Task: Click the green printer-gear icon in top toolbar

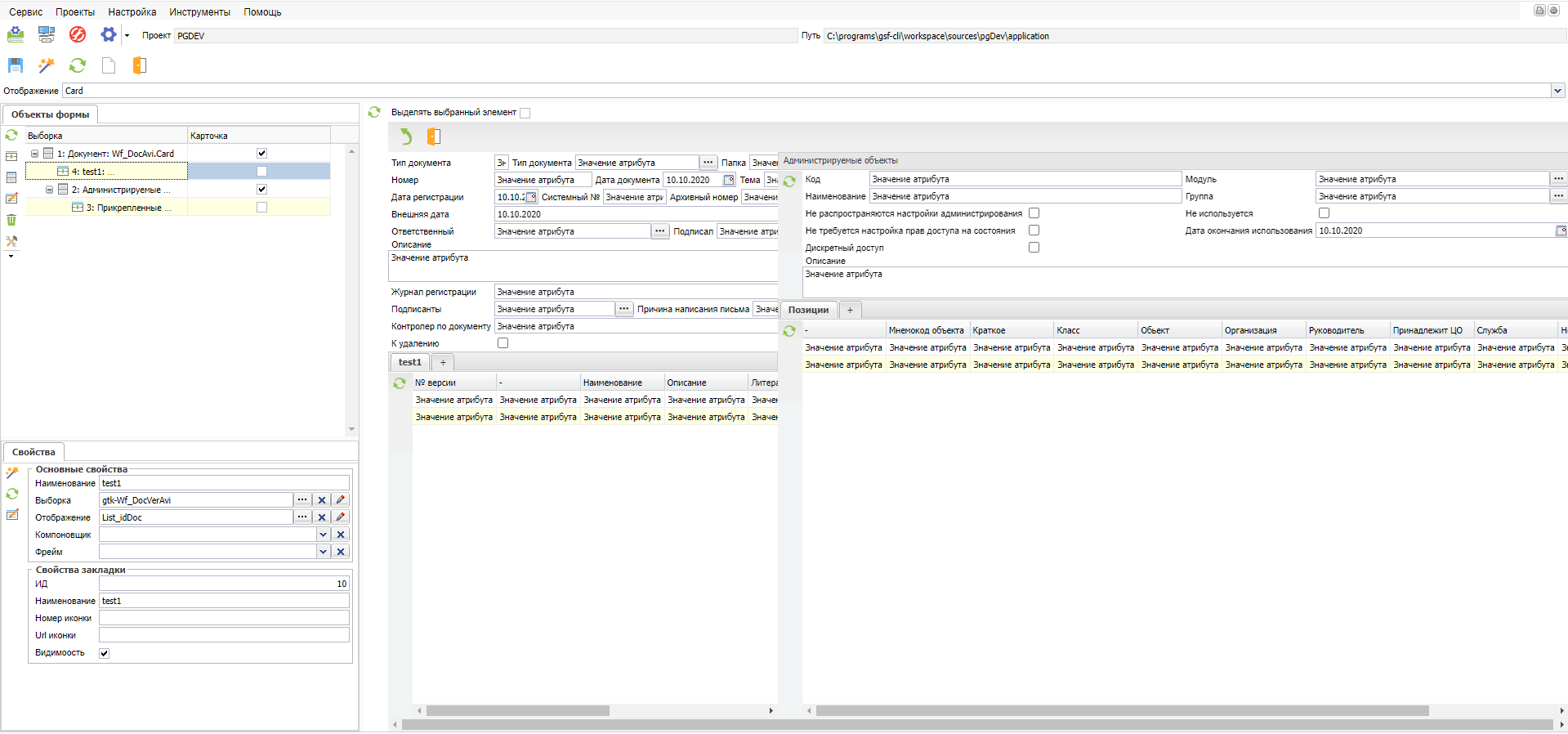Action: 16,34
